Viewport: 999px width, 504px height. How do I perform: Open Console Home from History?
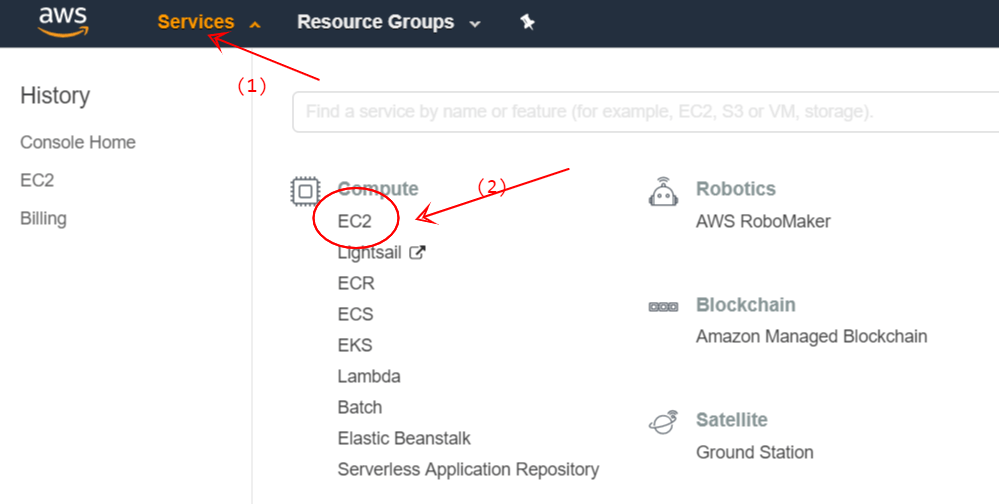pyautogui.click(x=78, y=142)
